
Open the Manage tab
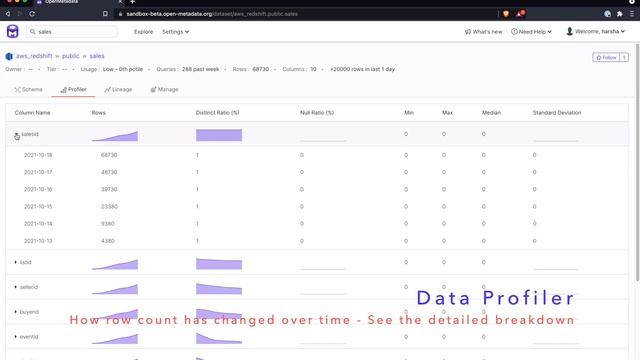[164, 89]
